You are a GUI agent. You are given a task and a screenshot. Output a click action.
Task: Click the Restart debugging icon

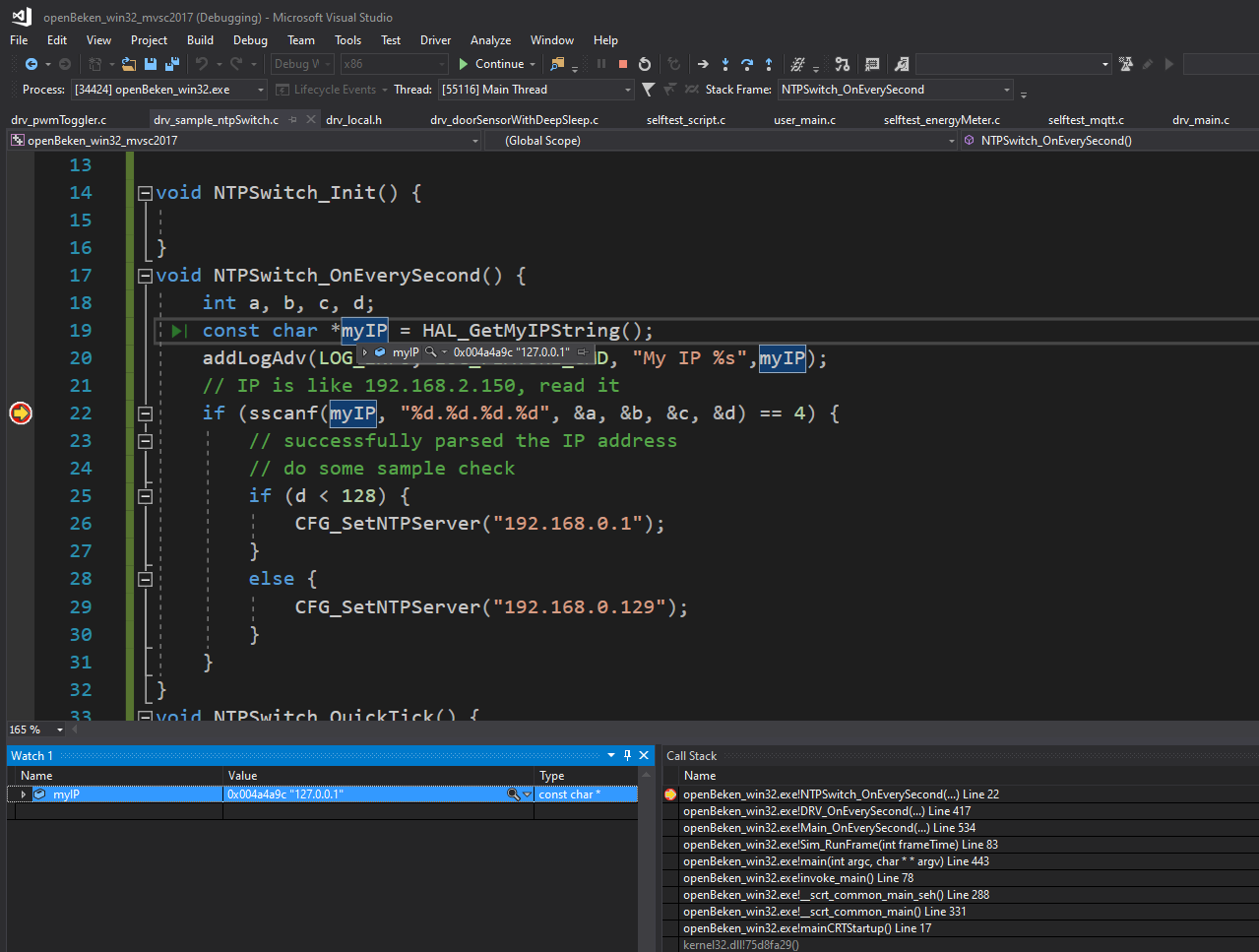(x=645, y=64)
